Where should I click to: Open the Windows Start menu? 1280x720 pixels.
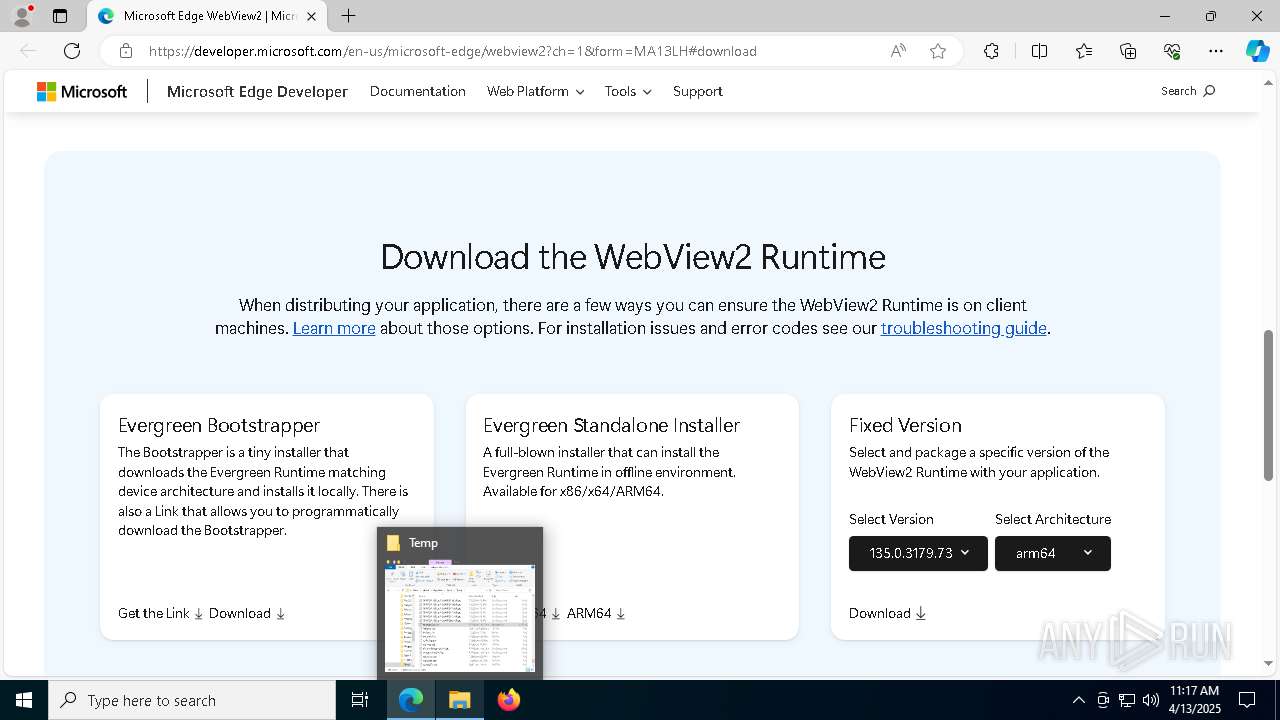24,700
